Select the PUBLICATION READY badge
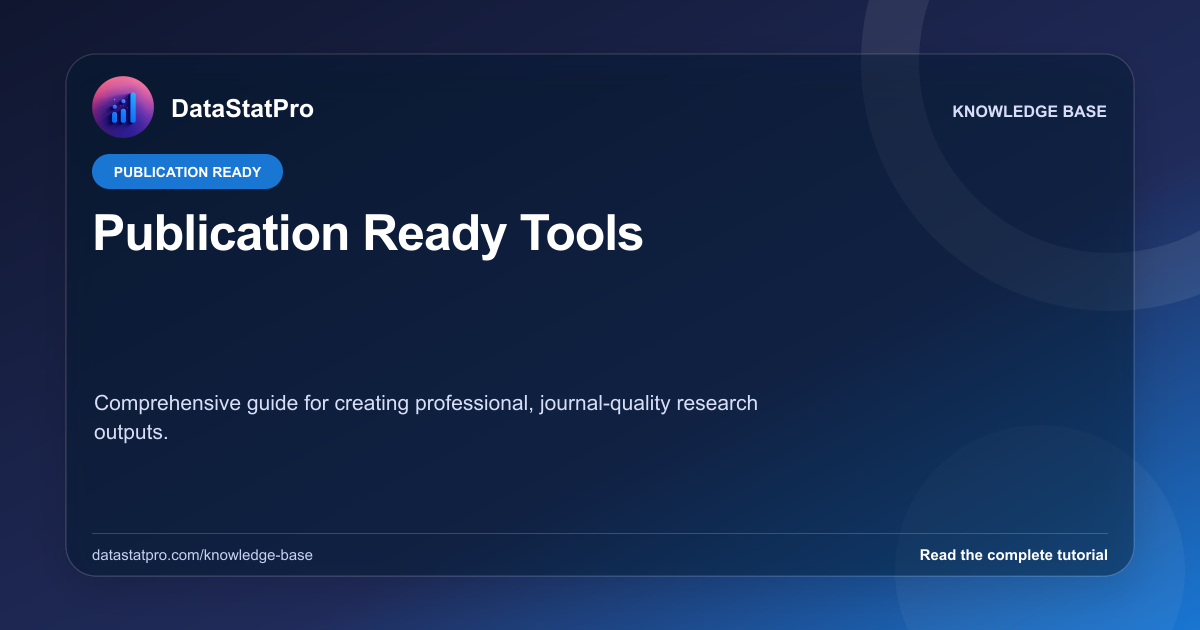 point(187,172)
